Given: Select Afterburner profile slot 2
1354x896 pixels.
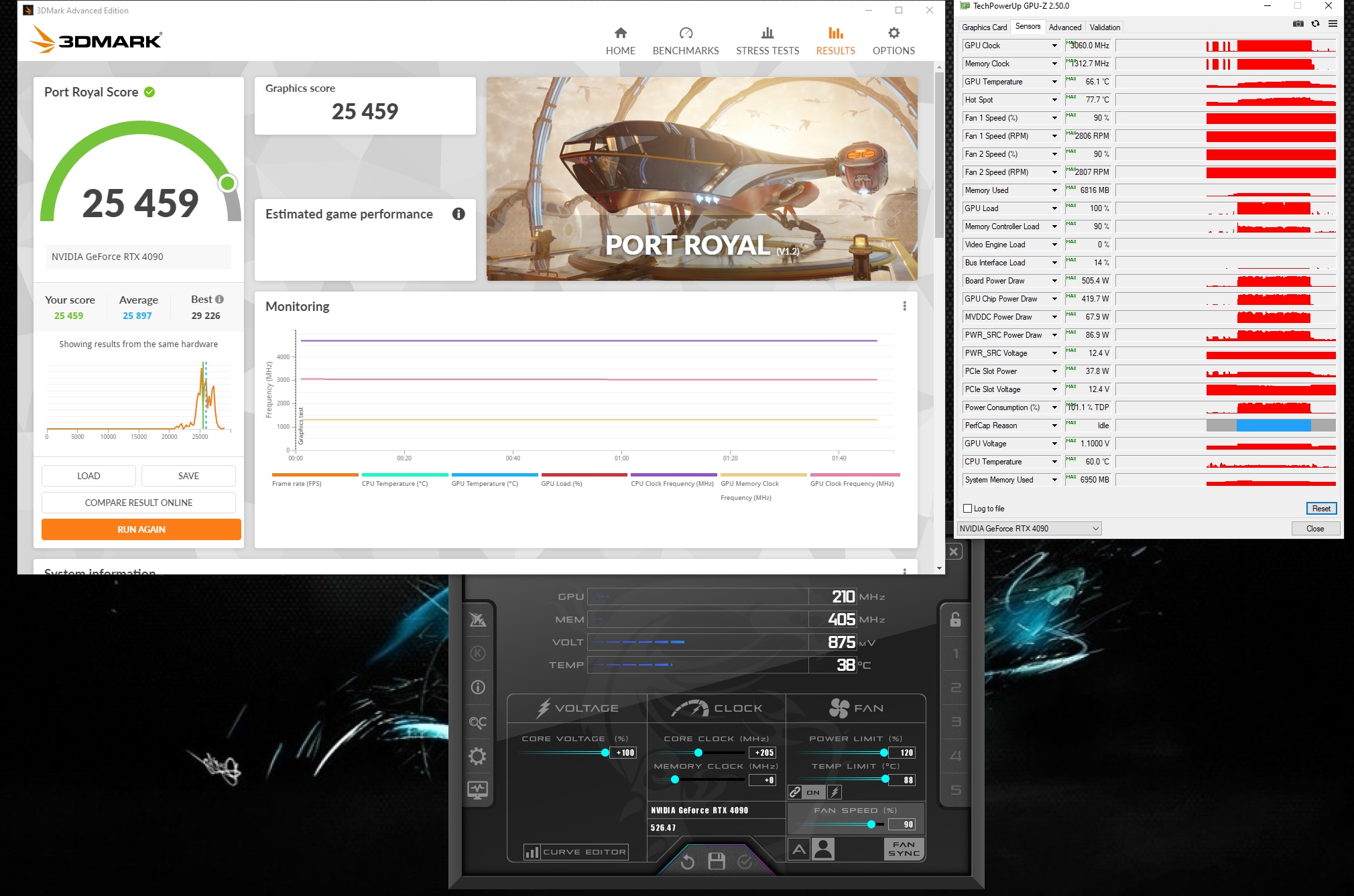Looking at the screenshot, I should [956, 688].
